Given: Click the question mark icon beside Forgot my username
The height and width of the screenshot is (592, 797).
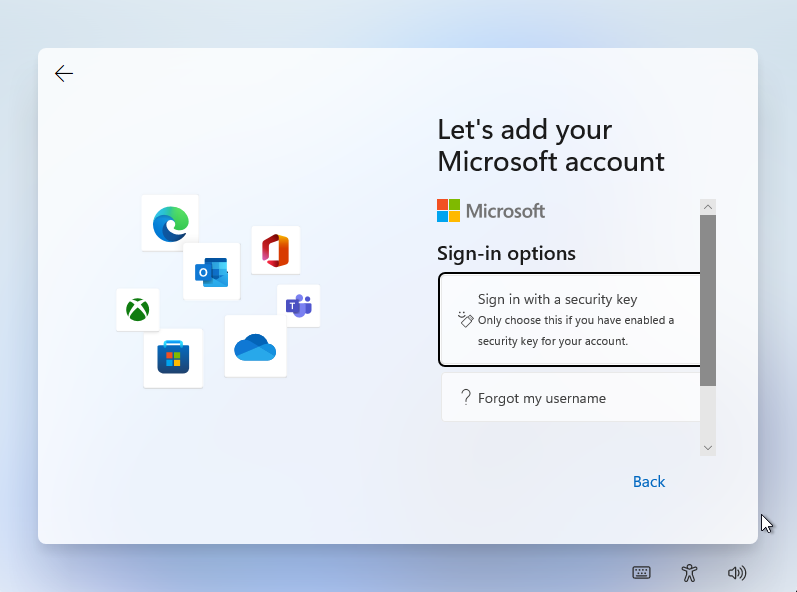Looking at the screenshot, I should [465, 397].
